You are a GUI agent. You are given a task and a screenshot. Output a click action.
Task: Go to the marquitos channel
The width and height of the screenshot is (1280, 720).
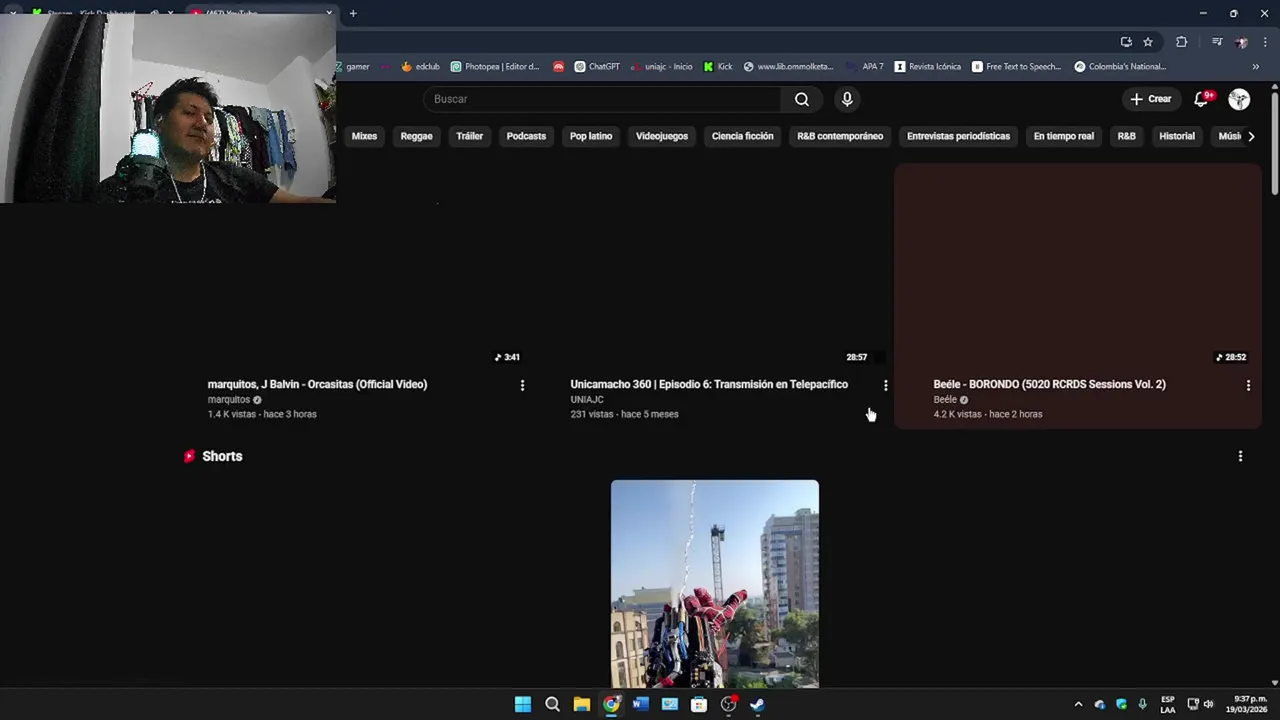click(x=229, y=400)
